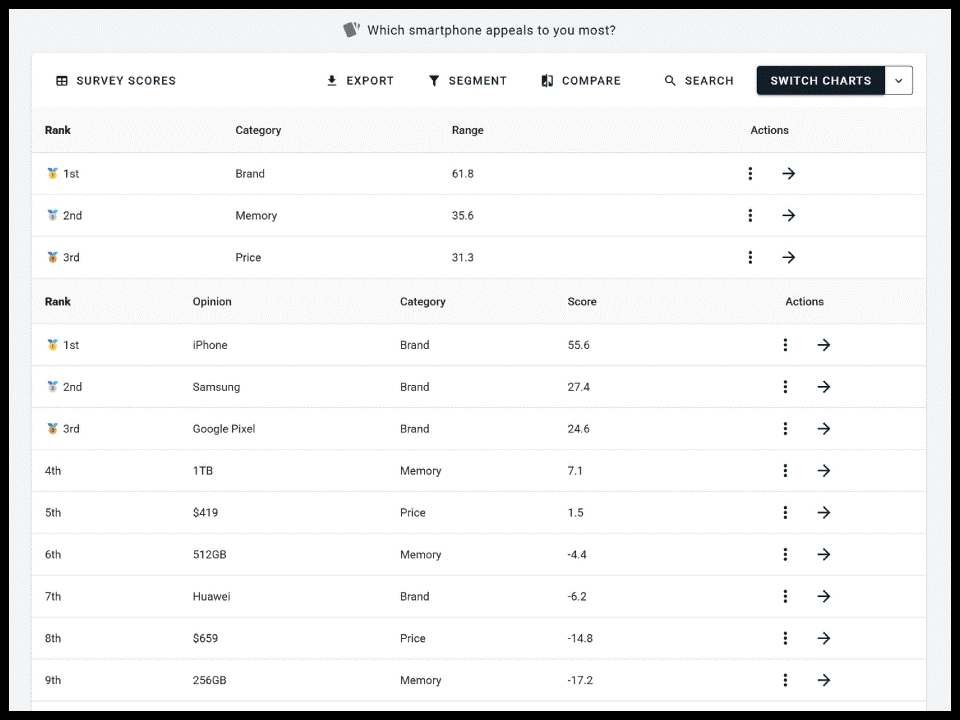Select the Huawei opinion cell
The width and height of the screenshot is (960, 720).
(211, 596)
